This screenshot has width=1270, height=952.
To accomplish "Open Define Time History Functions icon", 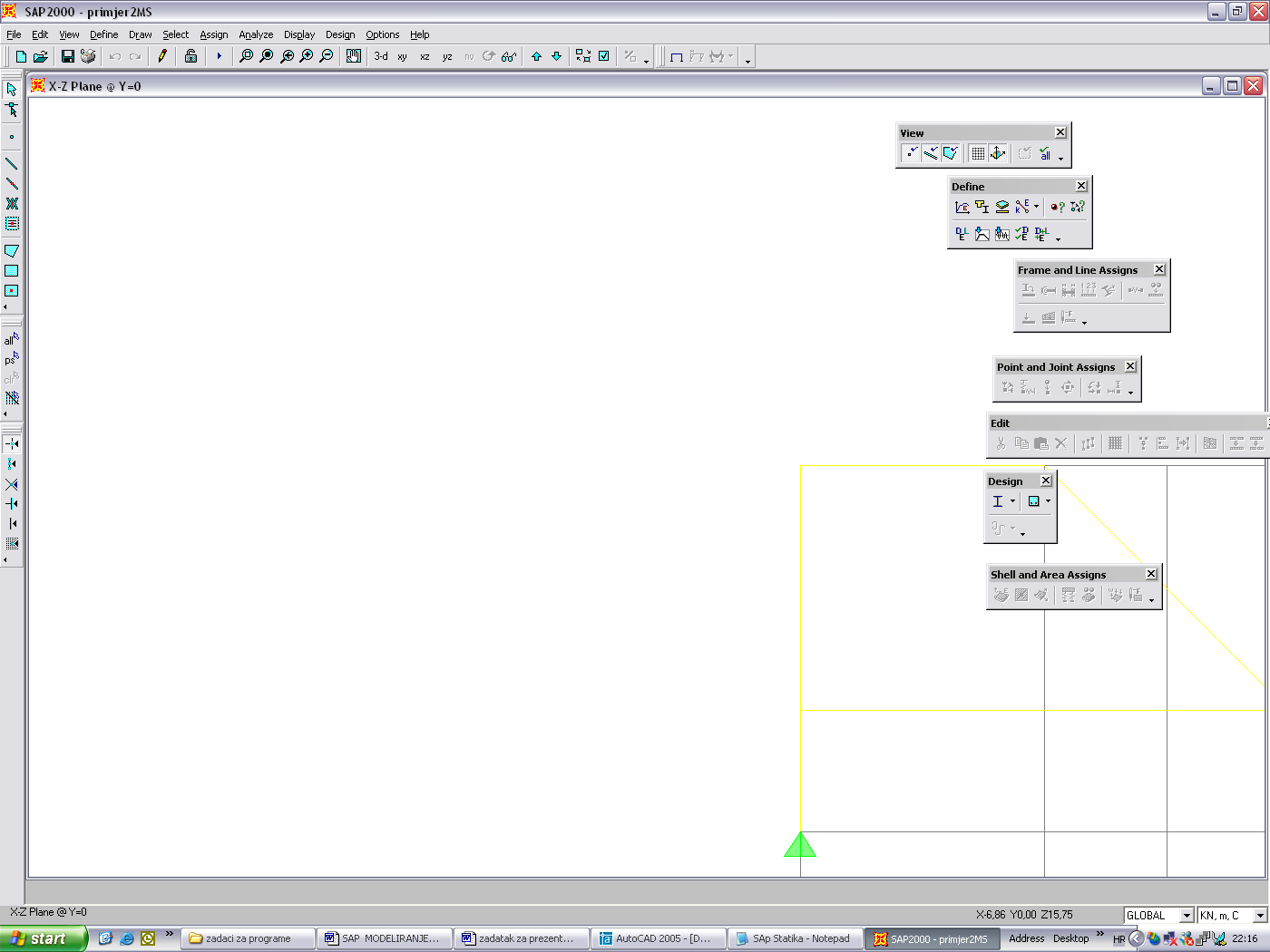I will [1002, 234].
